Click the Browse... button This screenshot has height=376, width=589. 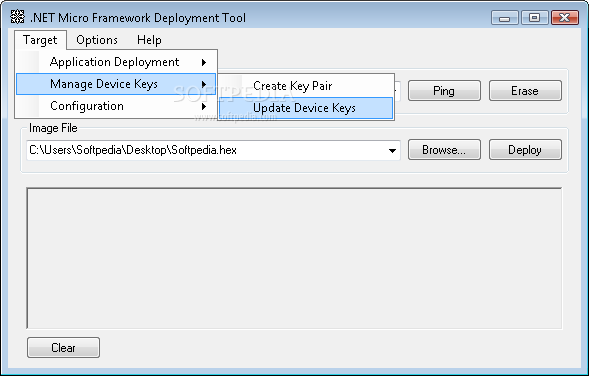tap(444, 150)
